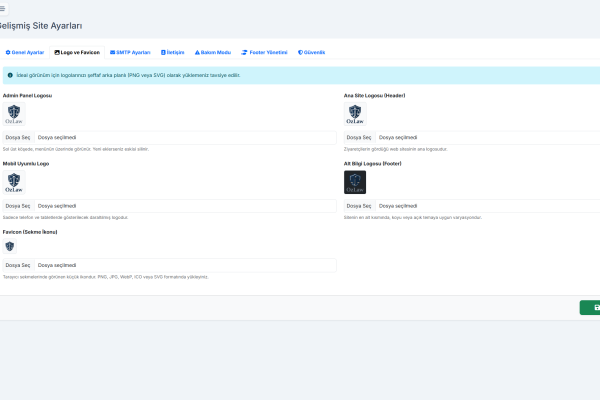Select the Mobil Uyumlu Logo preview image

[x=14, y=182]
